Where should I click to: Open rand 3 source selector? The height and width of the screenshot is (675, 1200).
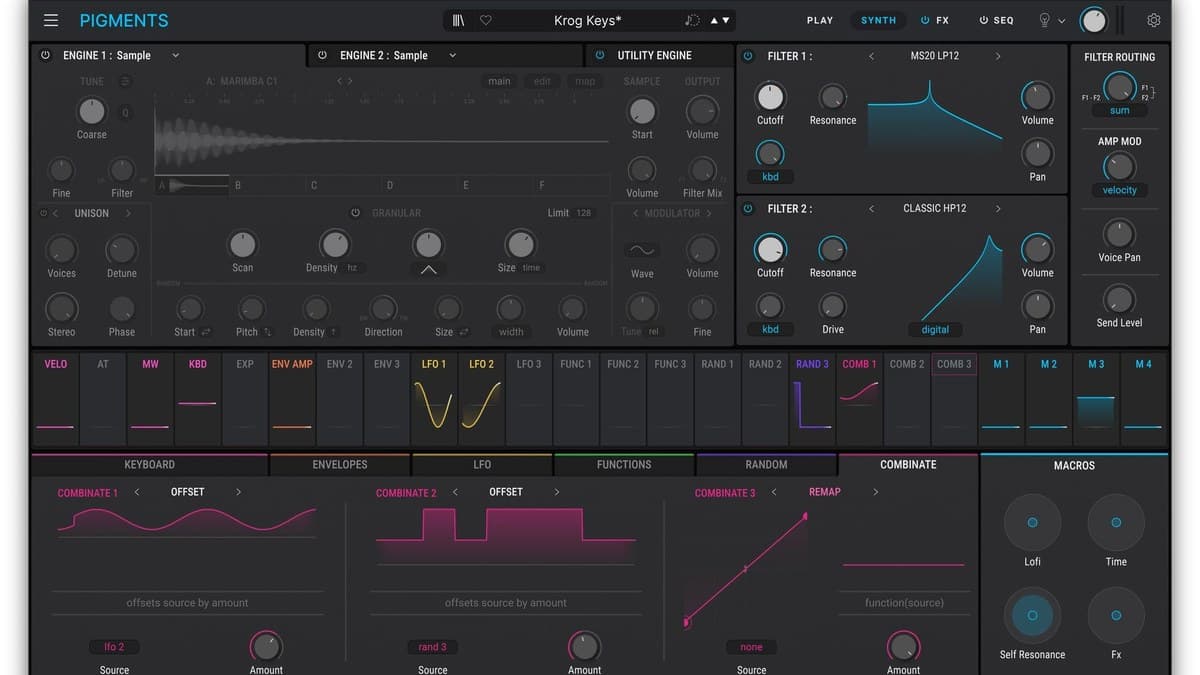coord(433,647)
